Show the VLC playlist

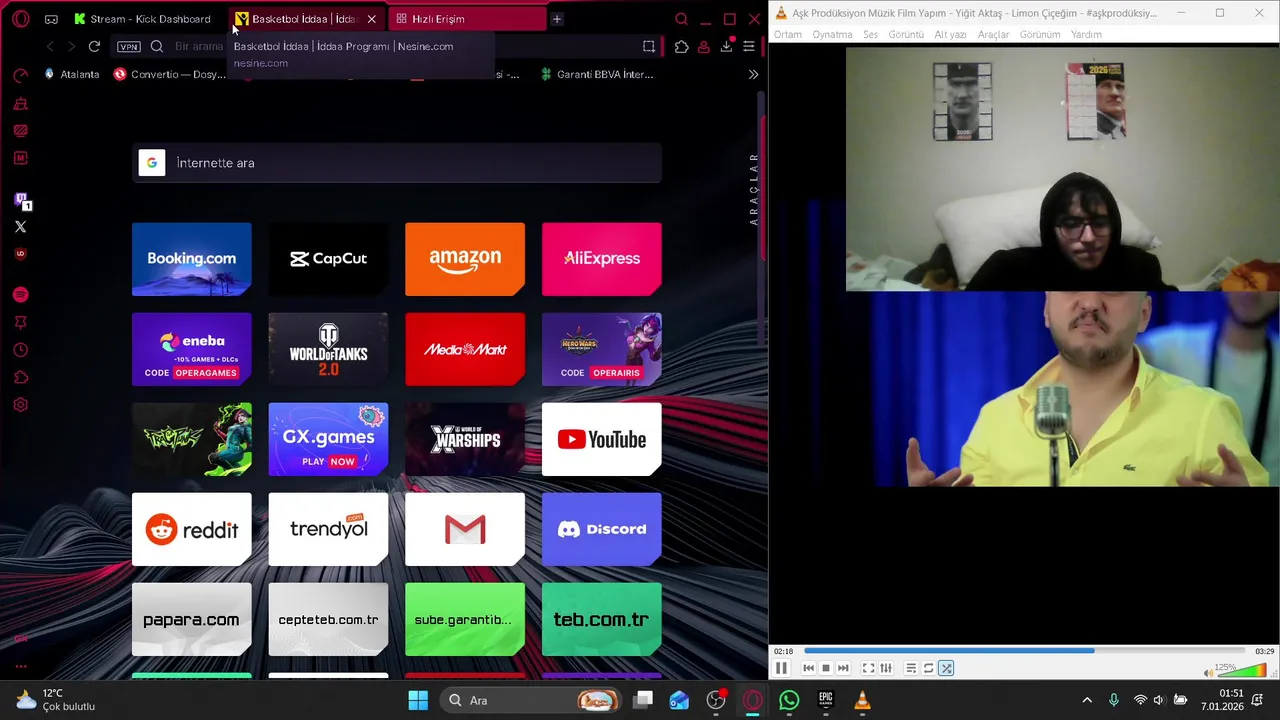[911, 668]
